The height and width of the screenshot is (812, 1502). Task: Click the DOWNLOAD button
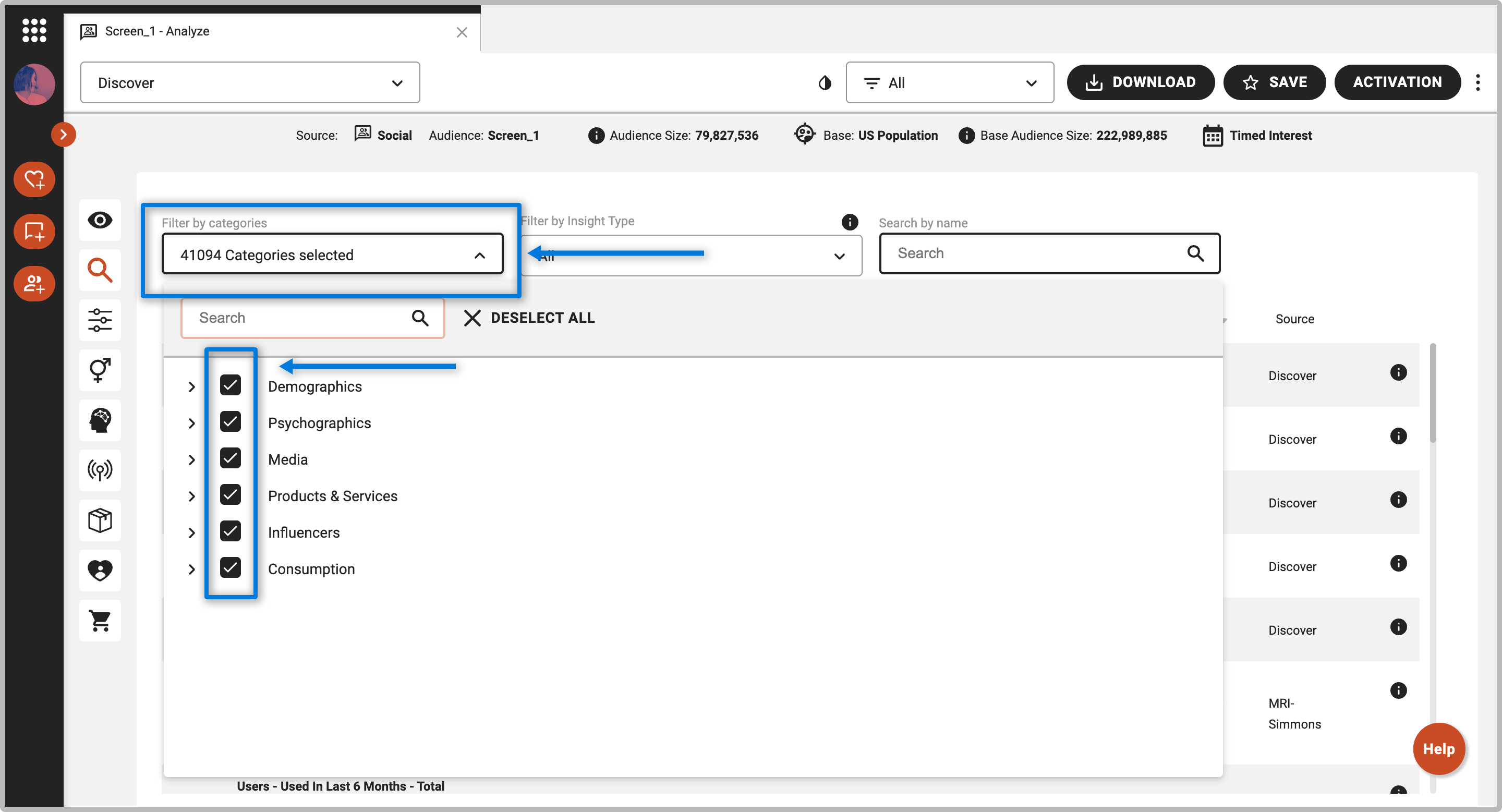point(1140,82)
